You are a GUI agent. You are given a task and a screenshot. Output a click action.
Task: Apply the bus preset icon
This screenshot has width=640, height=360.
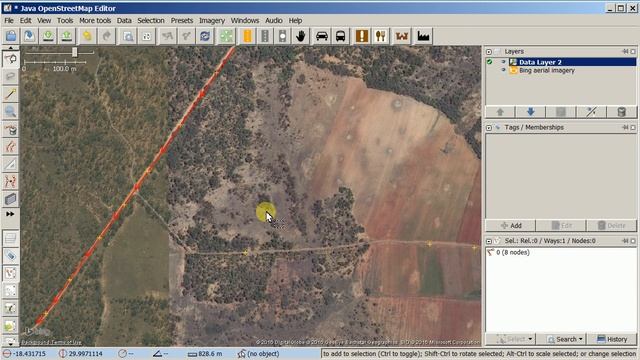click(x=340, y=36)
